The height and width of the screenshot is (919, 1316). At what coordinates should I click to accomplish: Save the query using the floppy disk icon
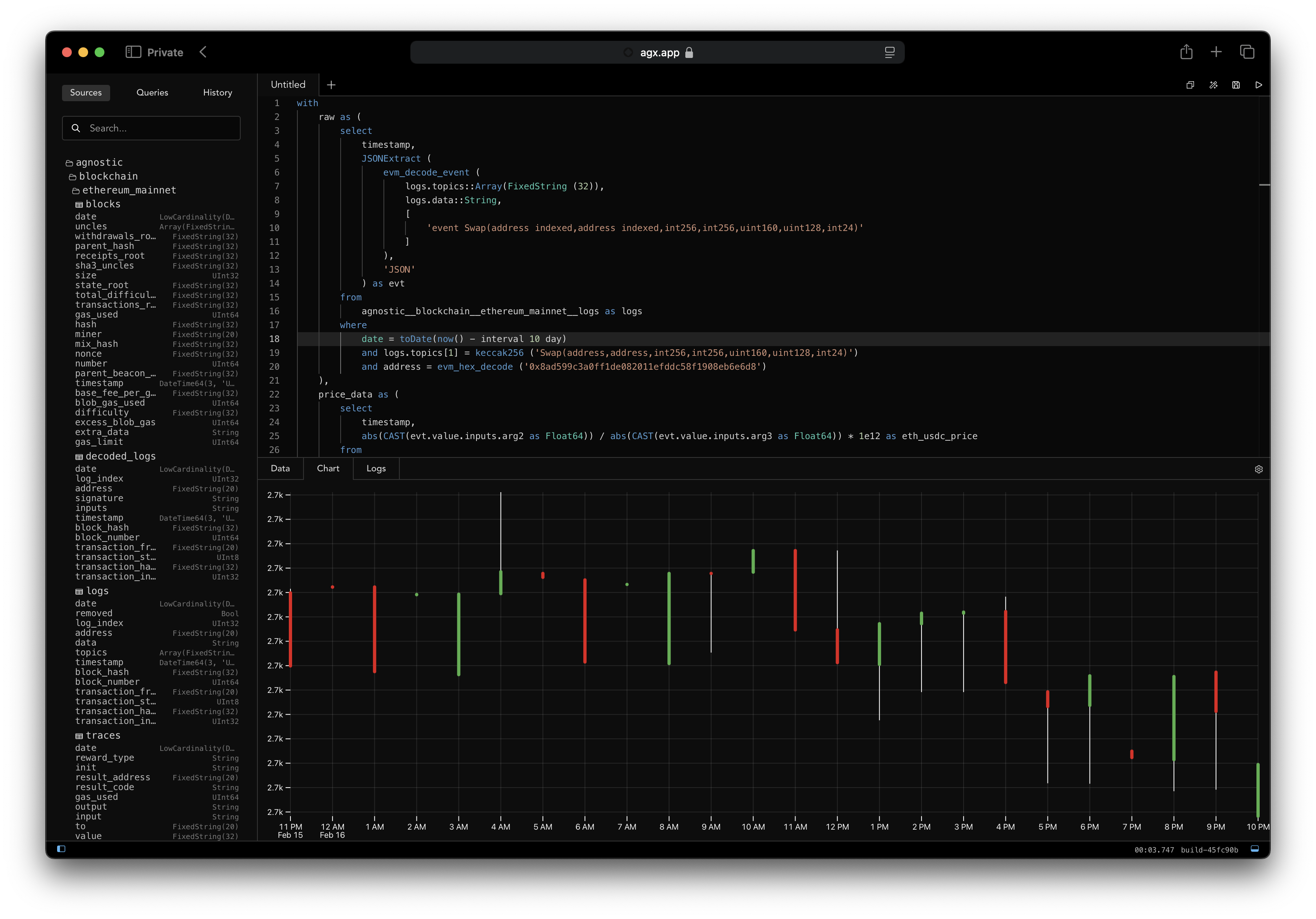[1236, 85]
